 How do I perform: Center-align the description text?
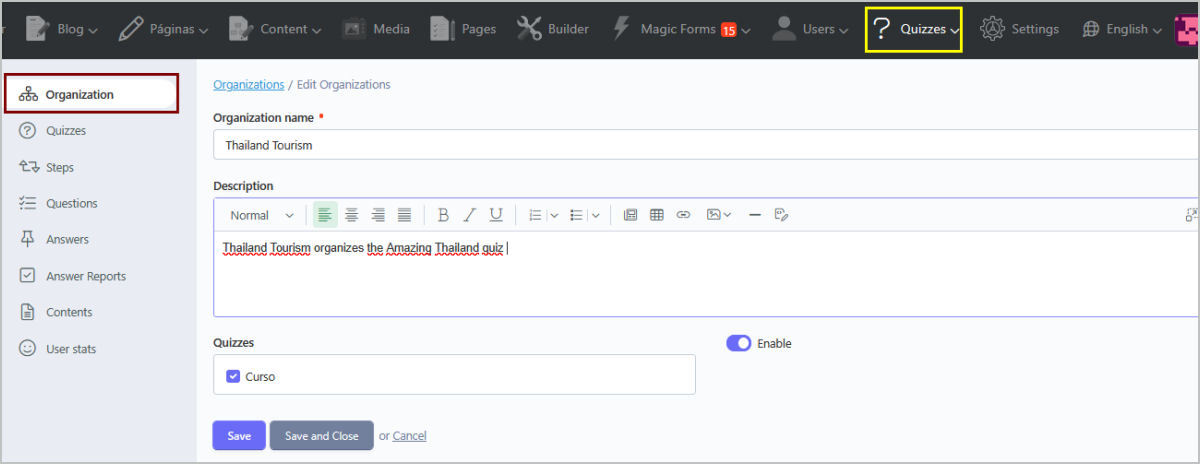[351, 215]
